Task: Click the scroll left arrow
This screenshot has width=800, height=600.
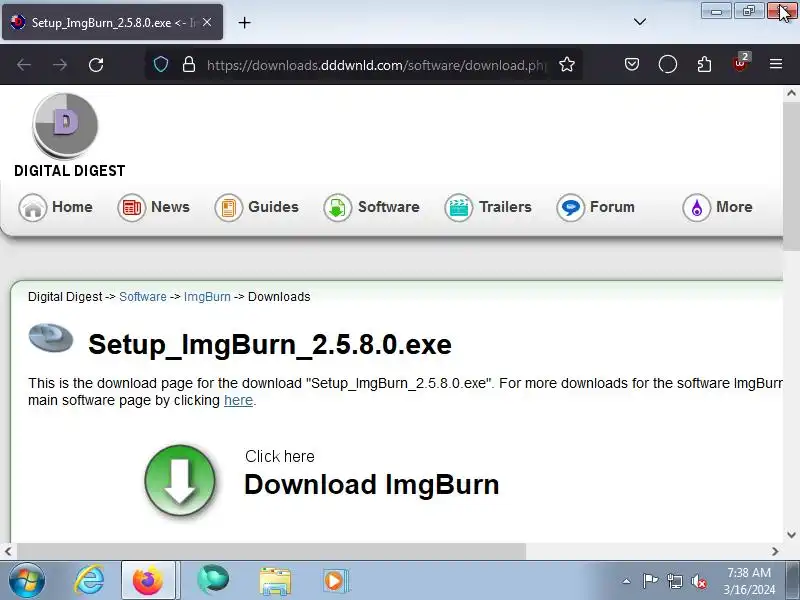Action: click(x=8, y=551)
